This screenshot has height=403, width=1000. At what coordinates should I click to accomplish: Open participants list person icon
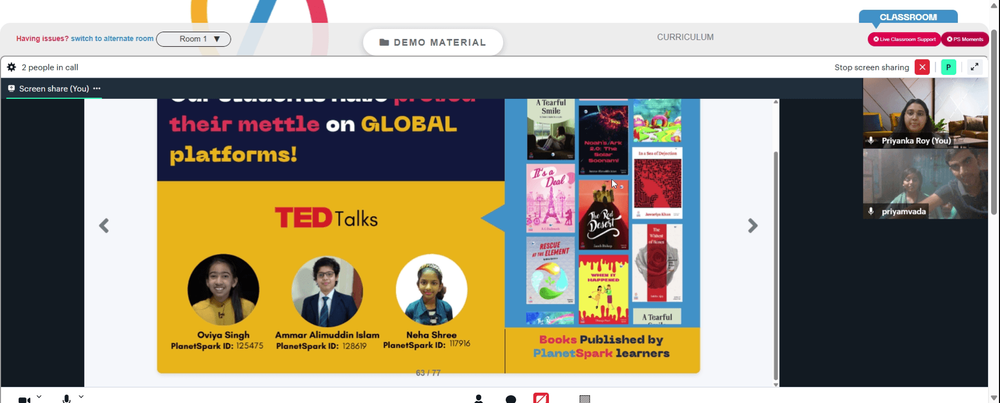tap(478, 399)
